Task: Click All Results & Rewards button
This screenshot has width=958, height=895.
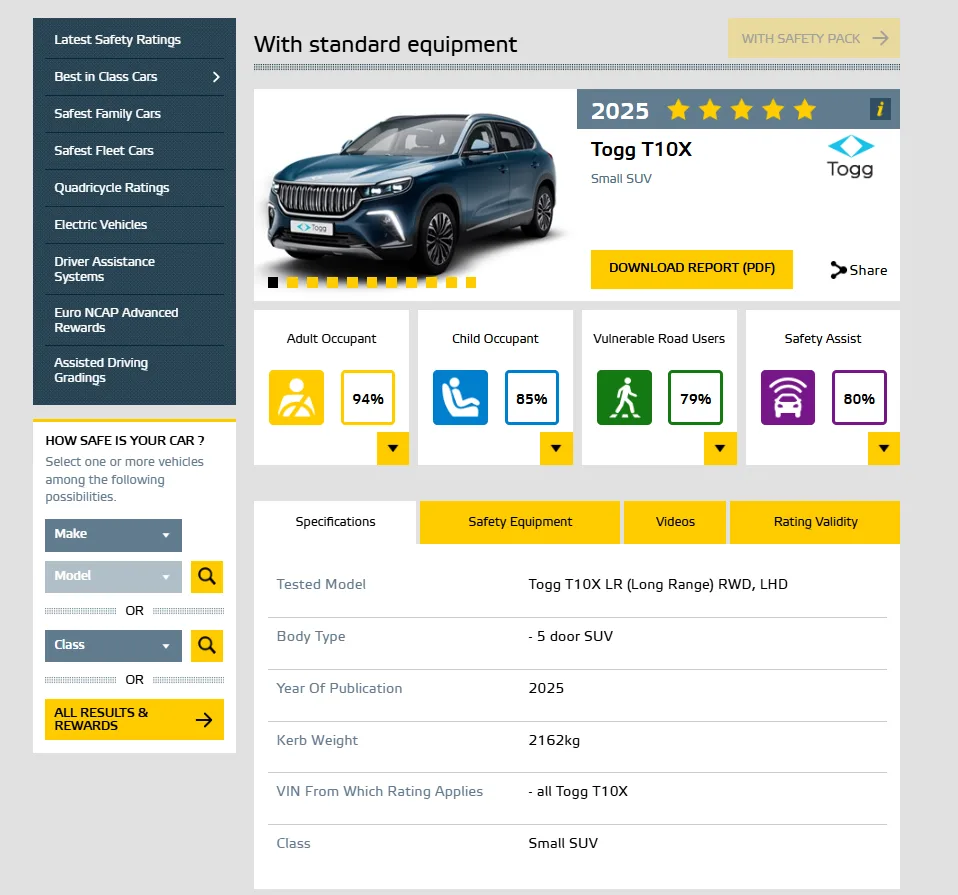Action: (134, 720)
